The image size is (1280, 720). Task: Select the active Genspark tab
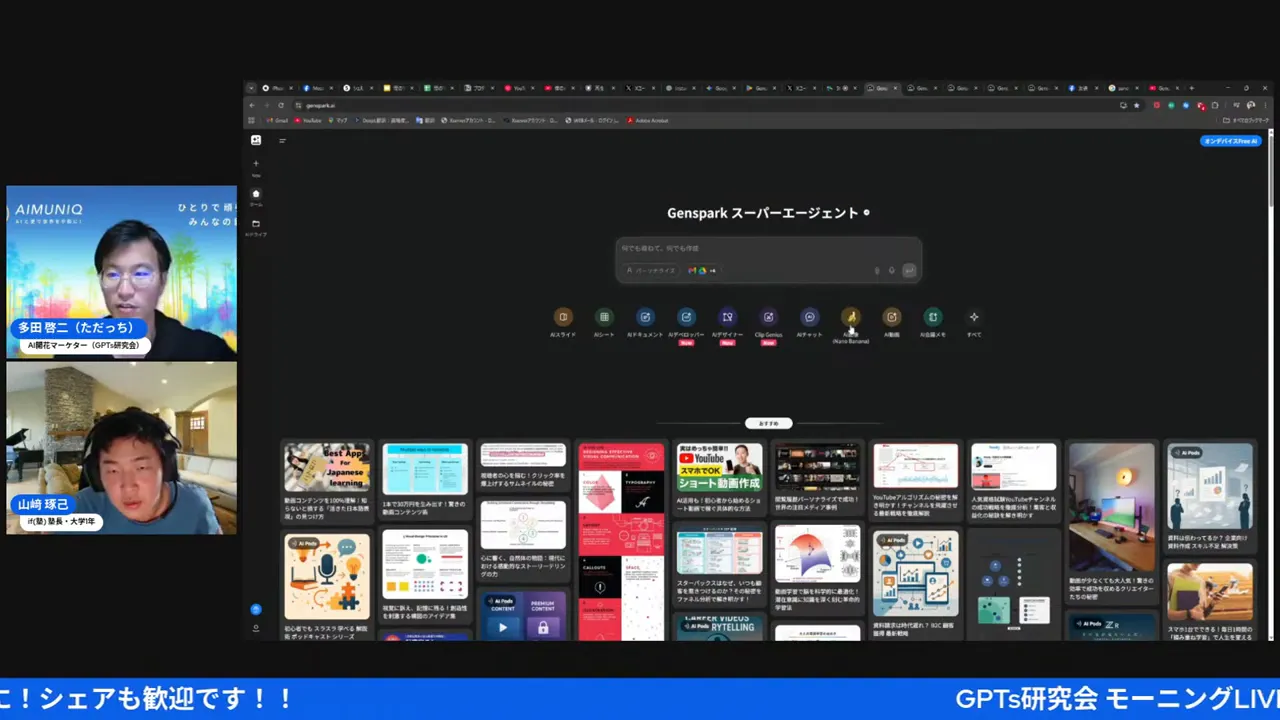(x=880, y=88)
